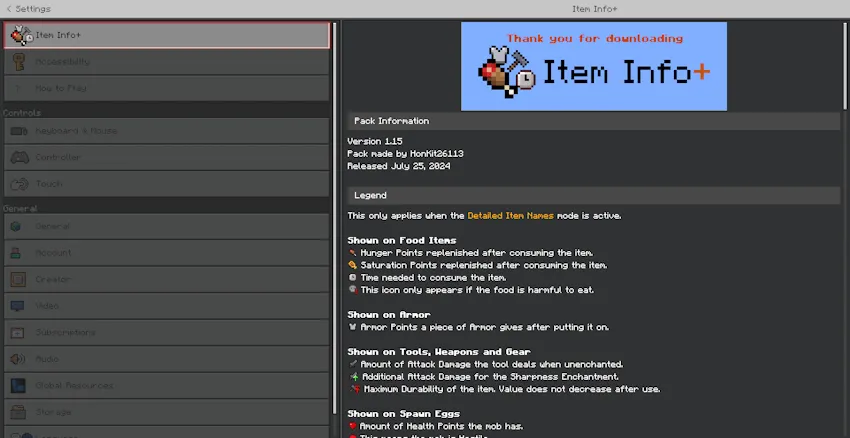Click the Controller gamepad icon

coord(20,158)
